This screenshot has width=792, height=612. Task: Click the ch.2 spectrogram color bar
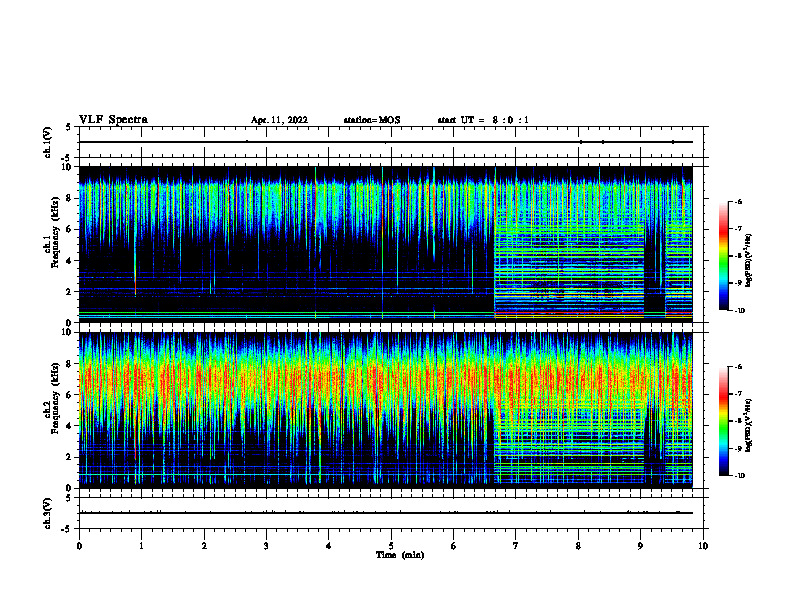point(724,421)
